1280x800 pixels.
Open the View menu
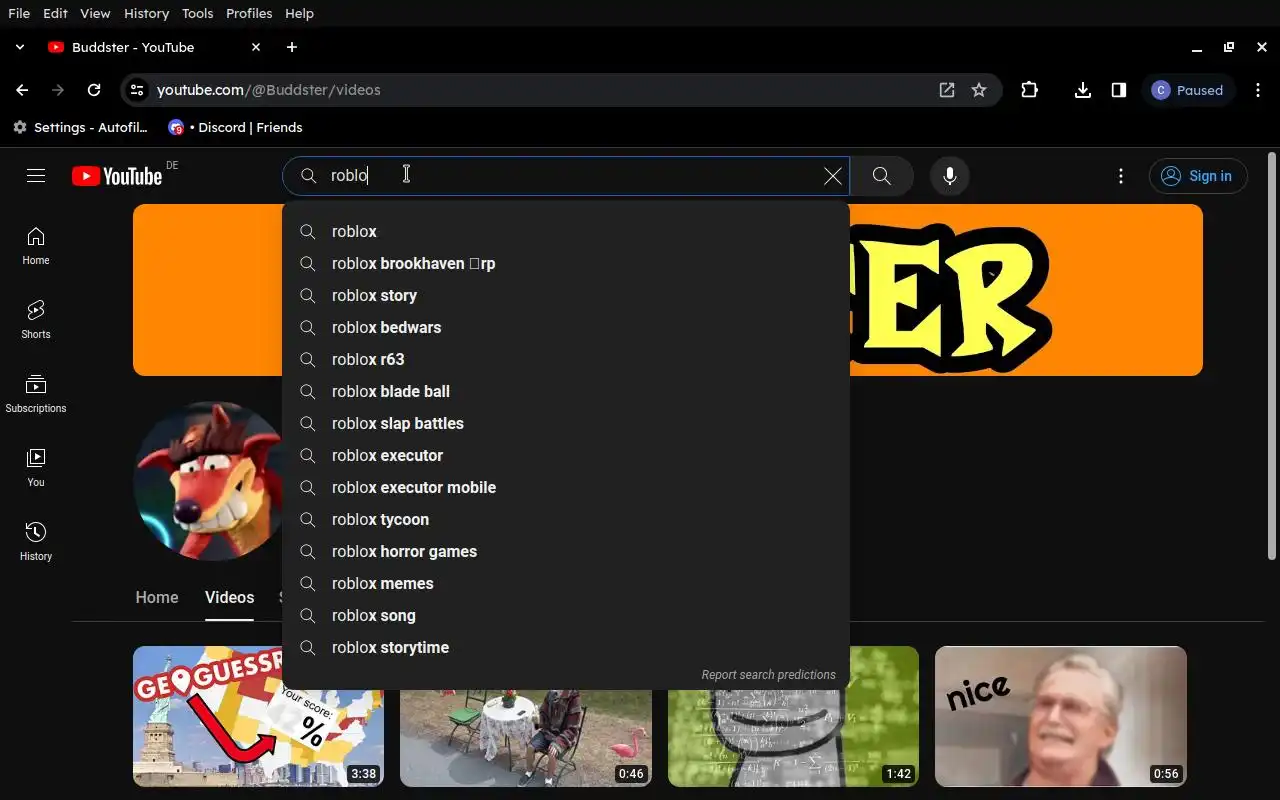pyautogui.click(x=95, y=13)
